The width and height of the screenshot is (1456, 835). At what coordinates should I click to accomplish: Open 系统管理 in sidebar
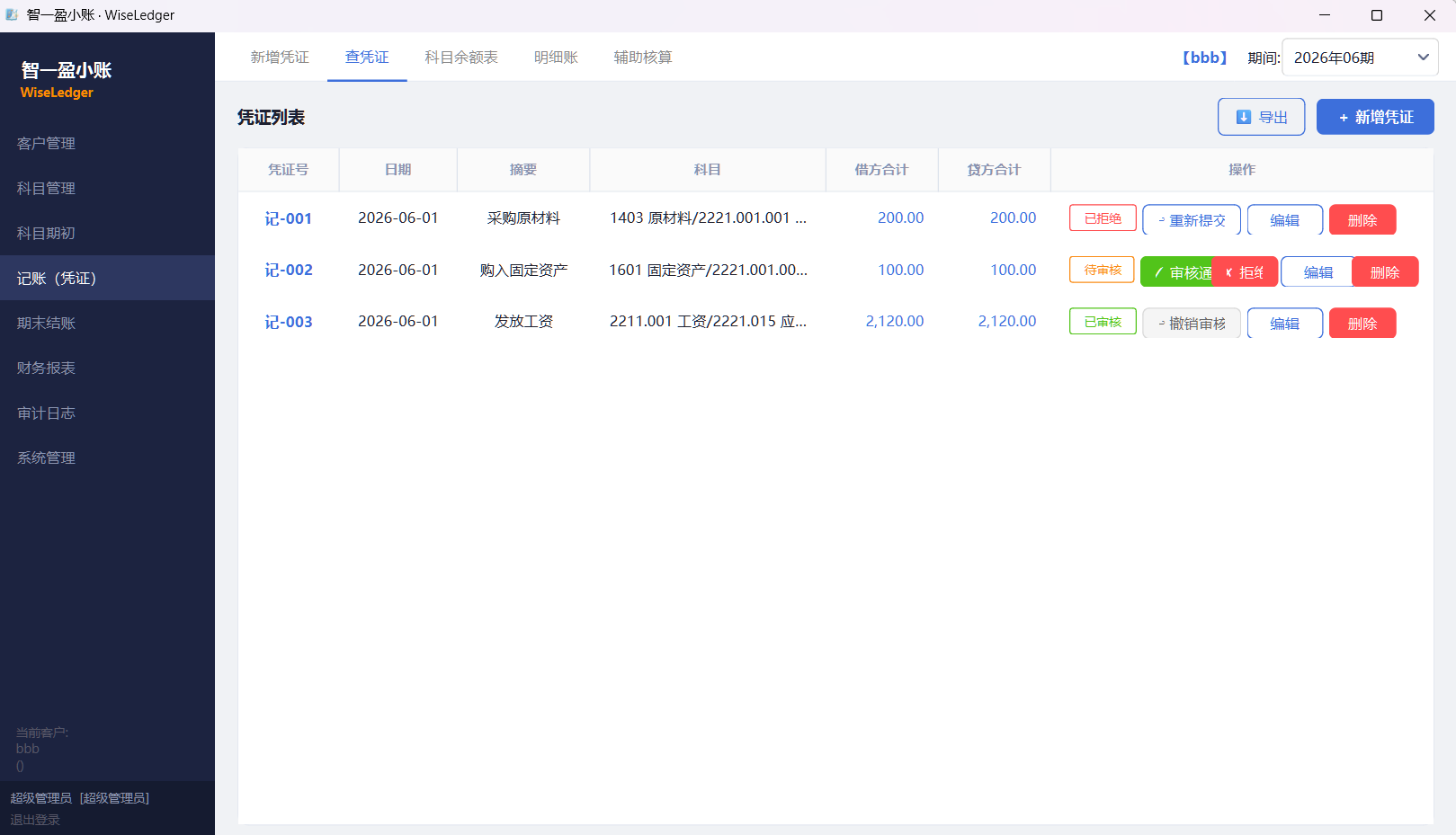pos(107,457)
